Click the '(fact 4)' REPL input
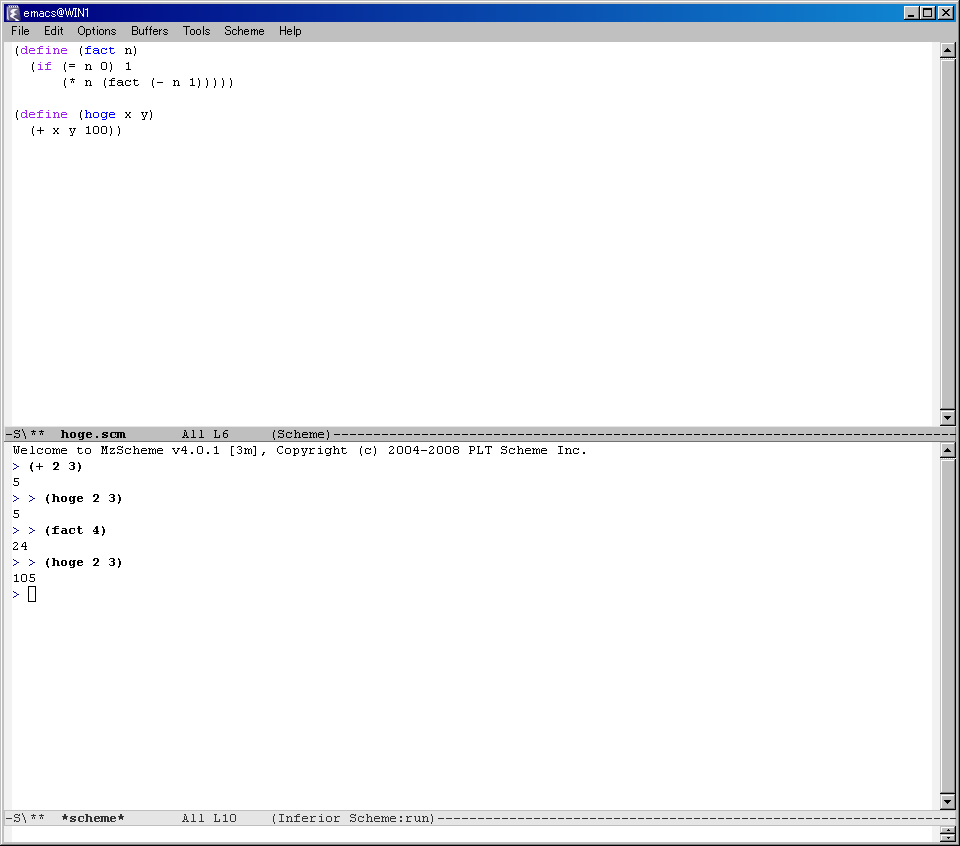 point(75,530)
